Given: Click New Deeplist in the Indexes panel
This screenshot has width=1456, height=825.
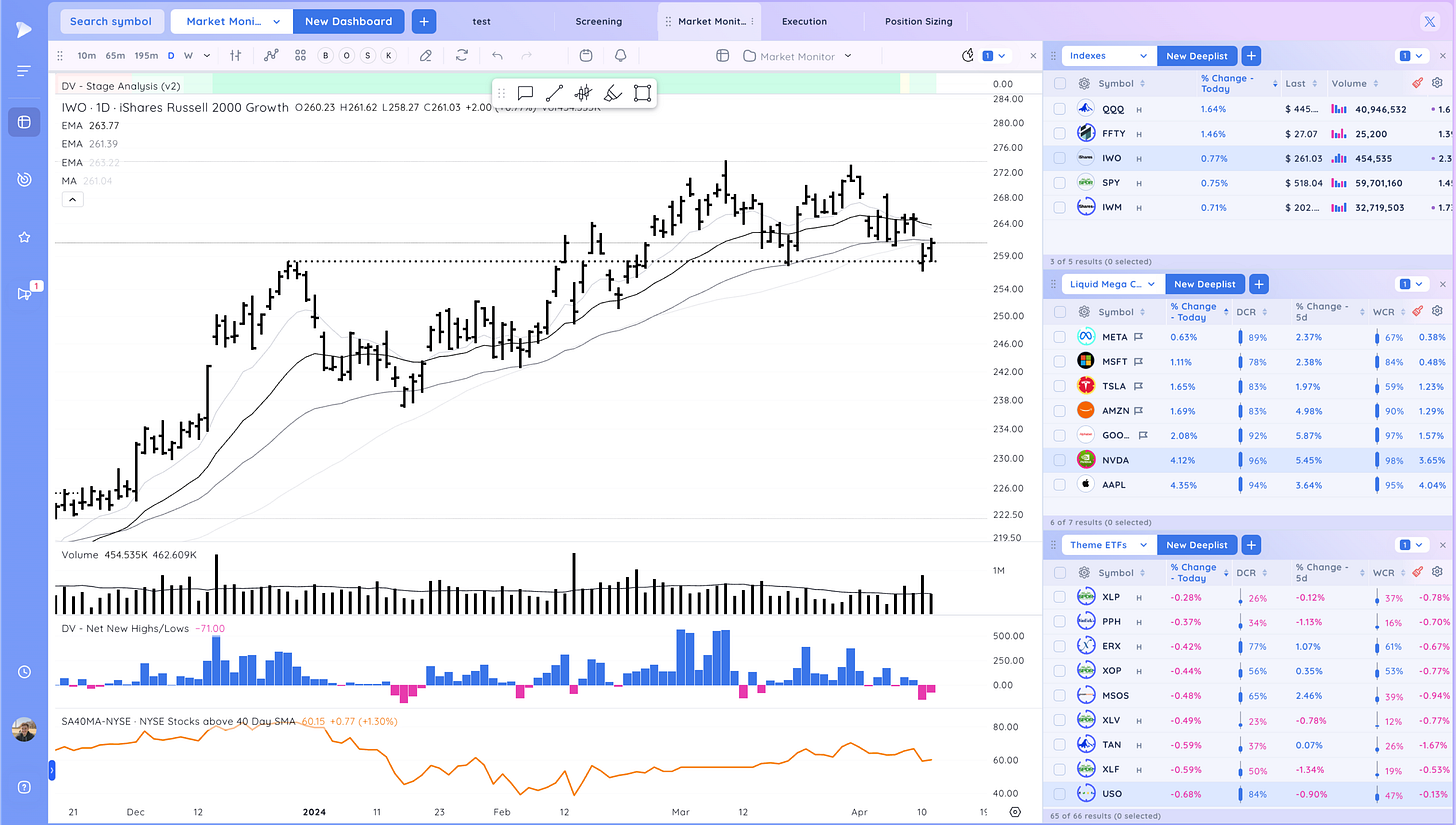Looking at the screenshot, I should click(x=1198, y=56).
